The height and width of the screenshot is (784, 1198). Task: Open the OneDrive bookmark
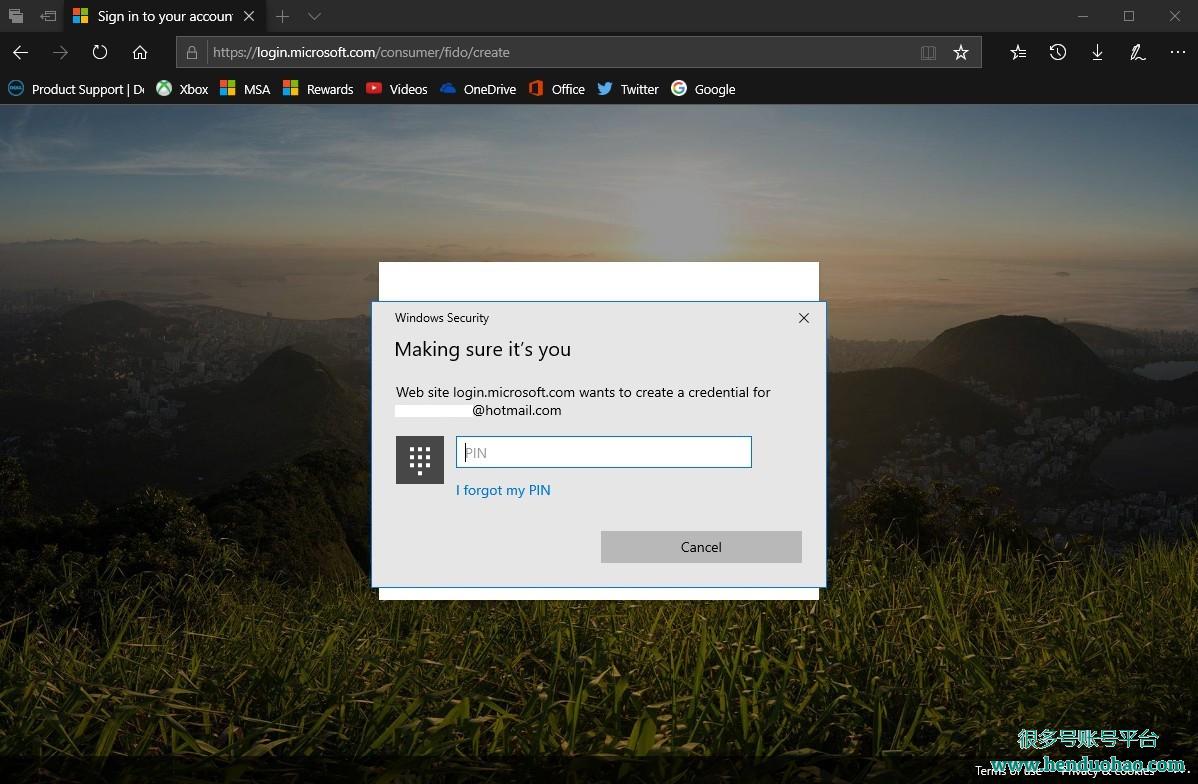click(x=478, y=89)
